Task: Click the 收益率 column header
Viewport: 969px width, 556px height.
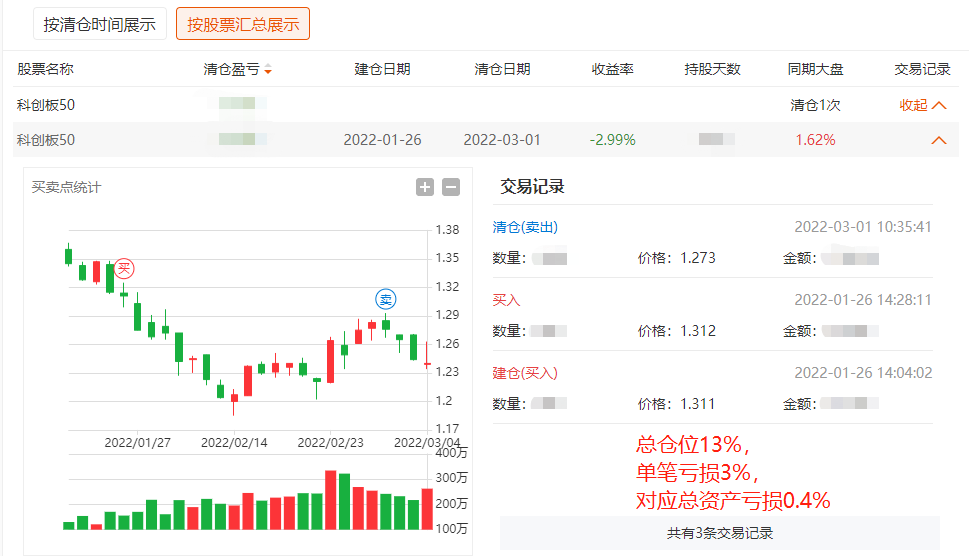Action: [613, 70]
